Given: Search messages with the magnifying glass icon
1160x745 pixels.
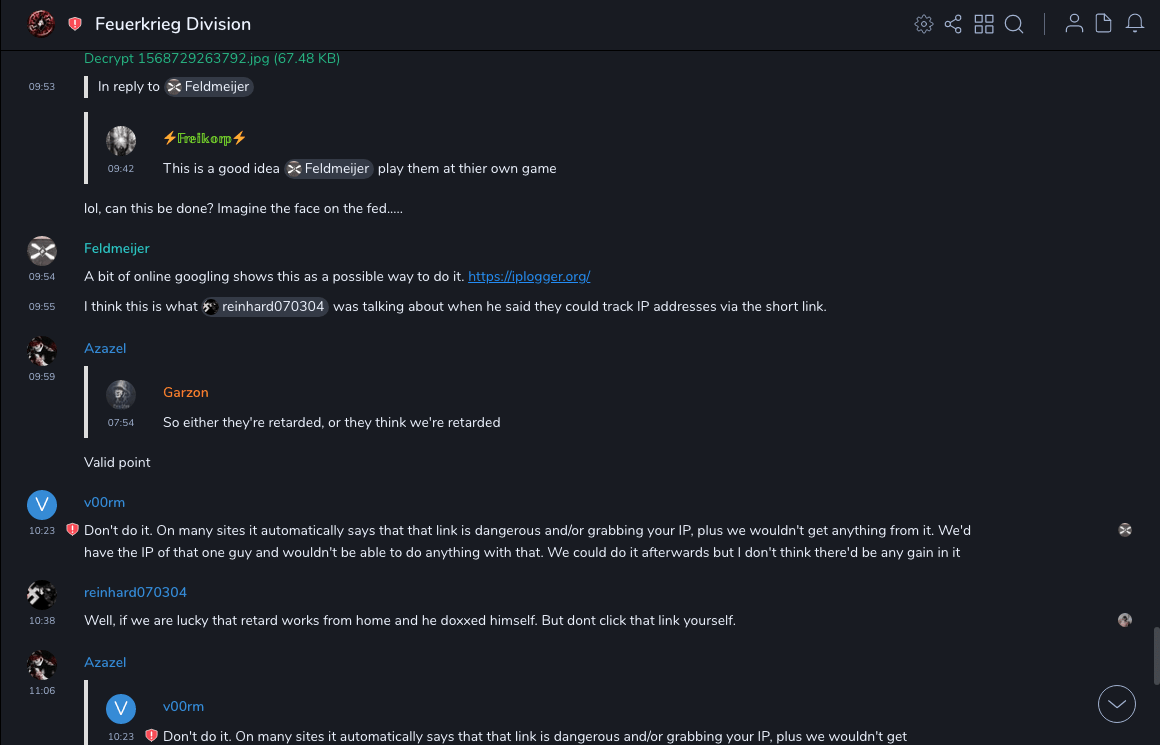Looking at the screenshot, I should [1014, 24].
